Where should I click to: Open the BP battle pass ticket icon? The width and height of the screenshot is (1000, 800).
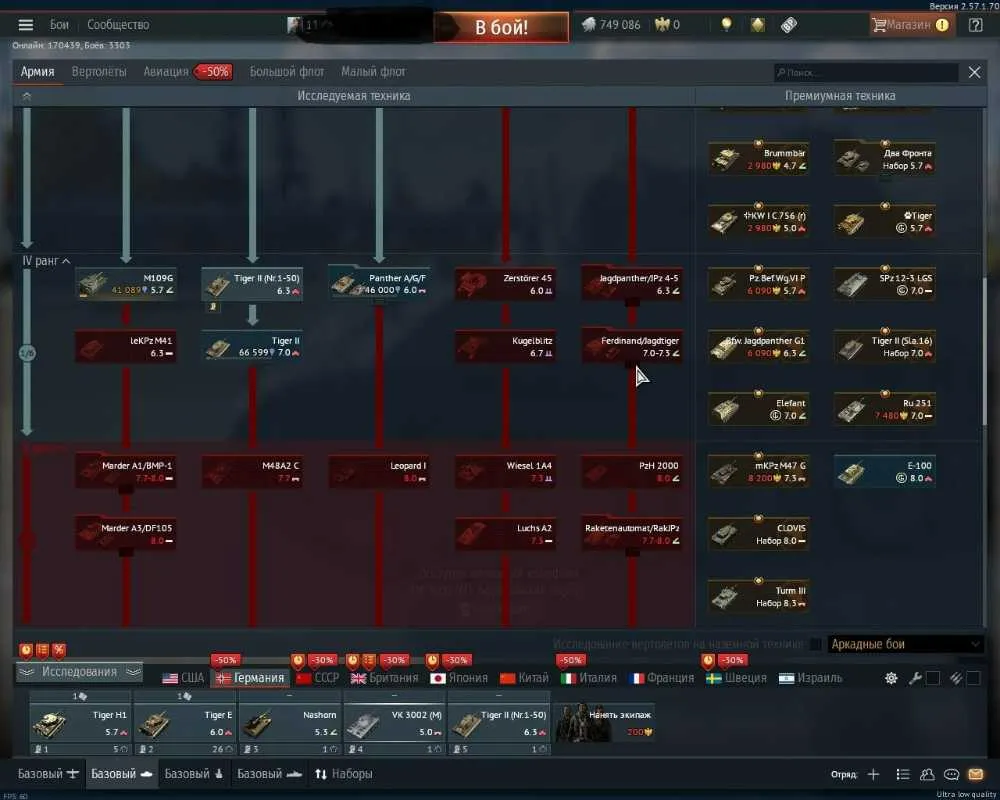789,25
